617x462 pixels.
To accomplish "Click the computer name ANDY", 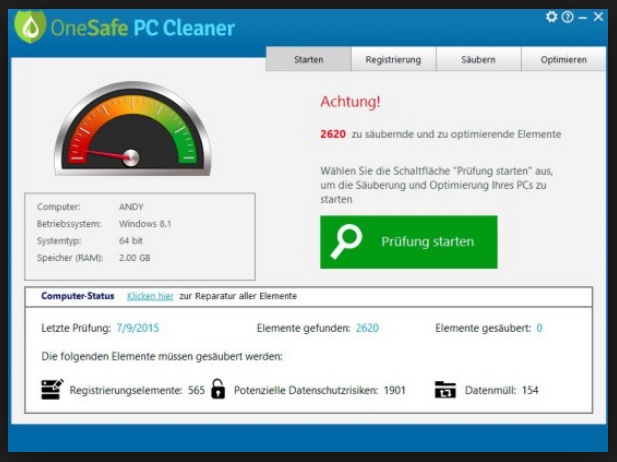I will pos(131,207).
